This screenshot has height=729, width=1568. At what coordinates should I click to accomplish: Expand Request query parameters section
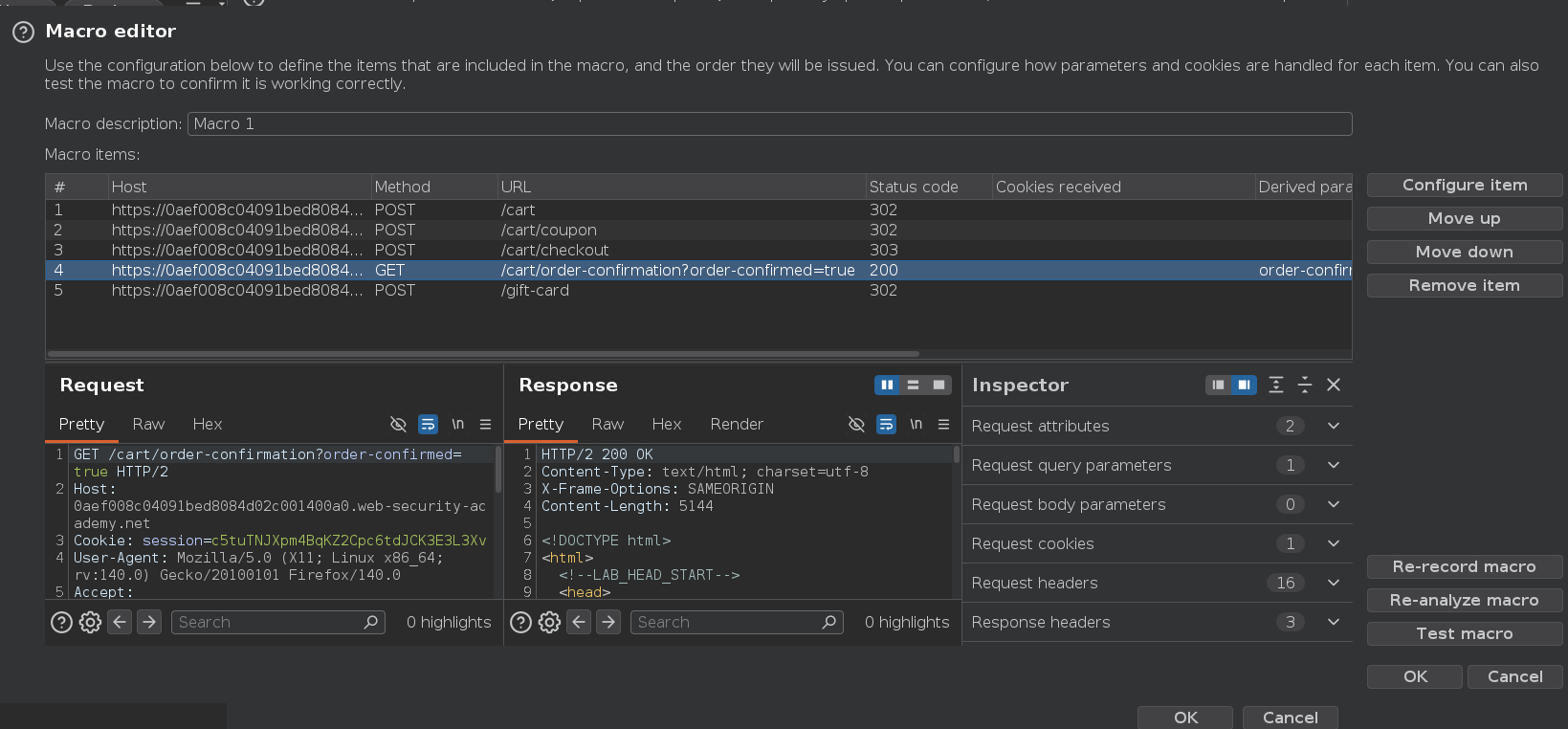coord(1334,465)
